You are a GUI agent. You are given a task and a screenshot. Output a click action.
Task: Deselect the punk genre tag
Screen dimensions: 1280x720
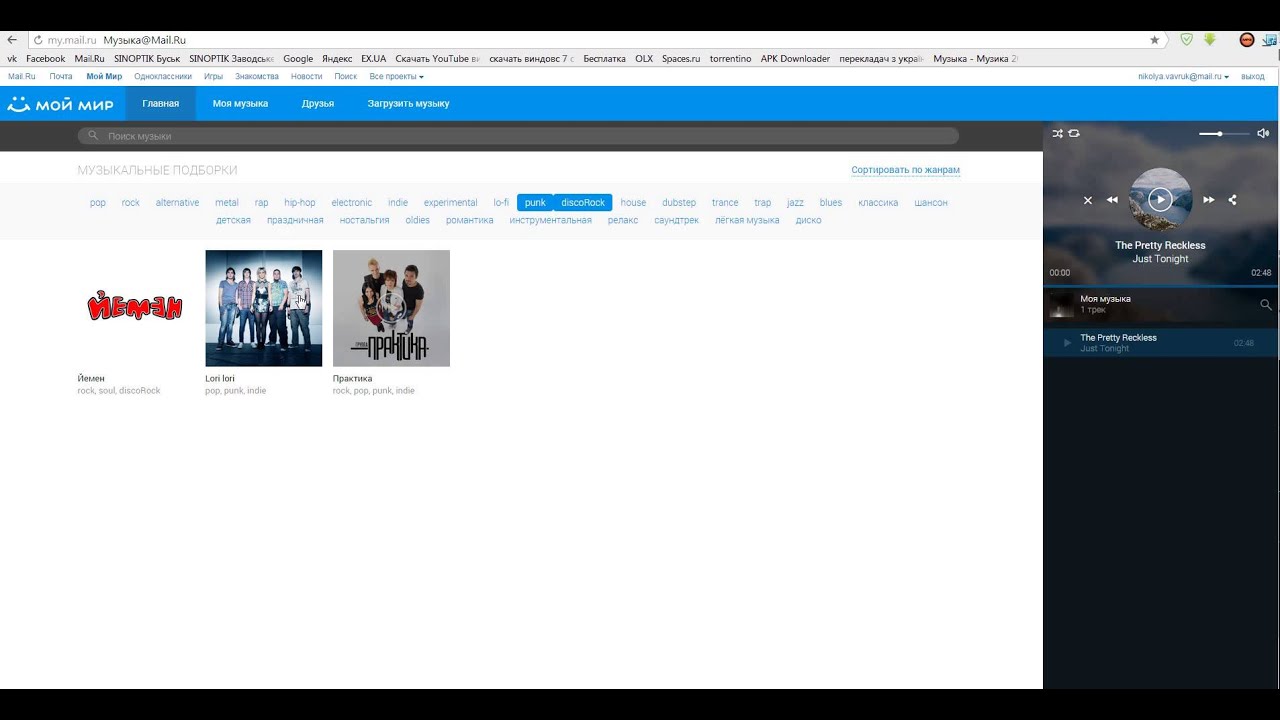(535, 203)
